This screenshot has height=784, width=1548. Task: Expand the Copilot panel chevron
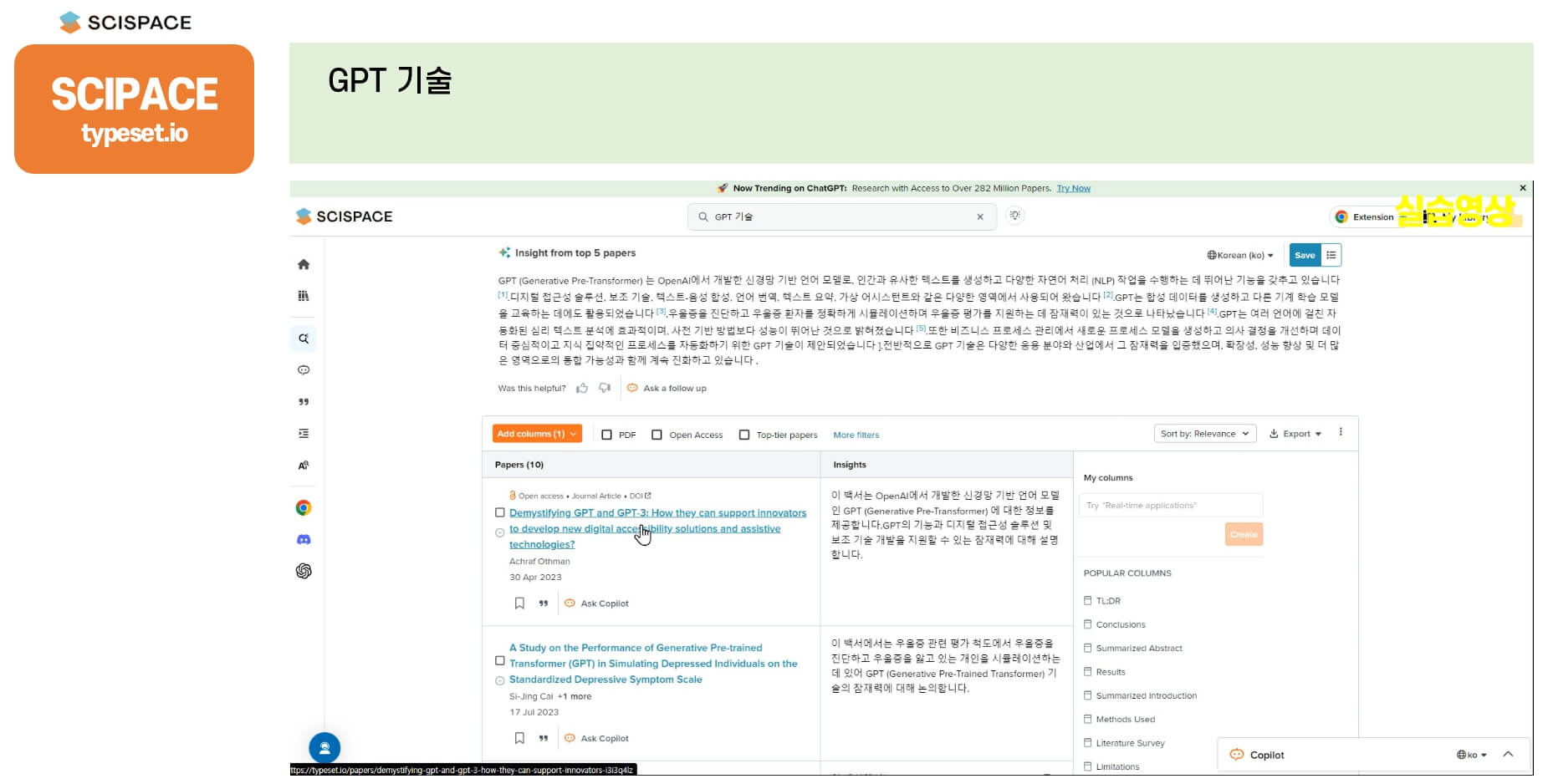(1508, 754)
